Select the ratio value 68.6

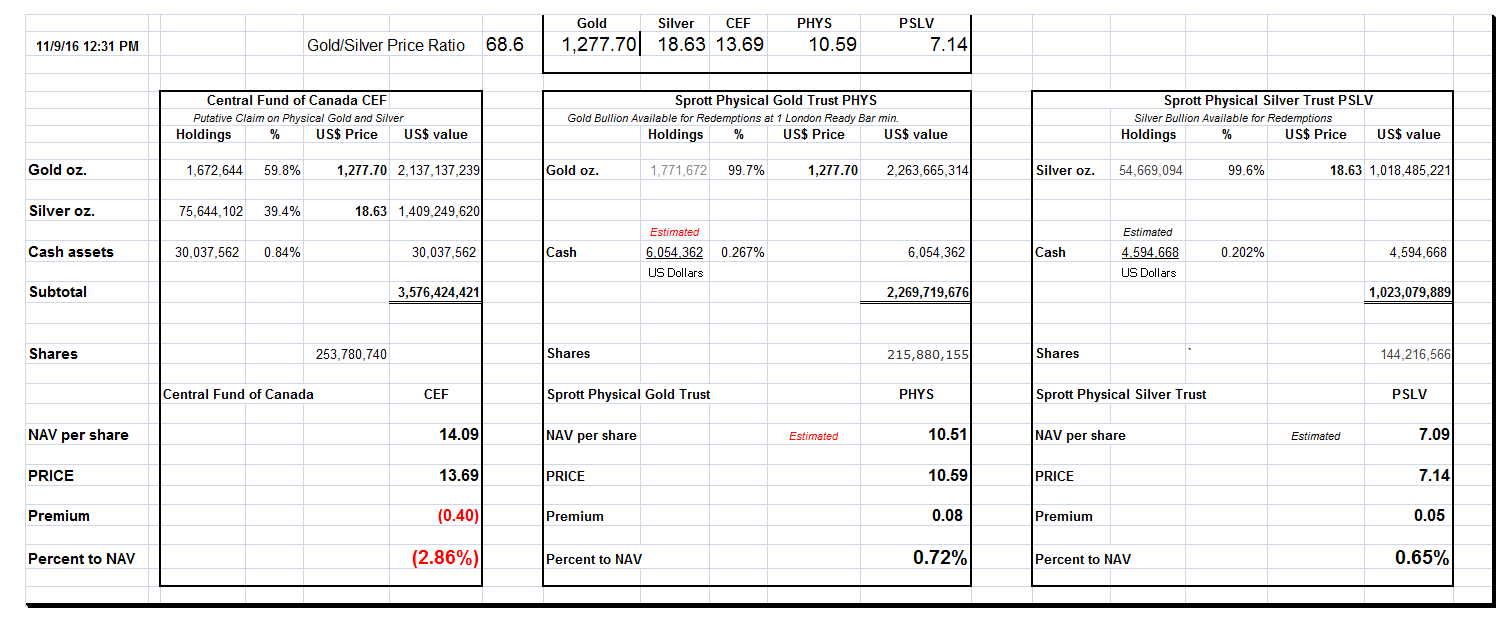504,45
